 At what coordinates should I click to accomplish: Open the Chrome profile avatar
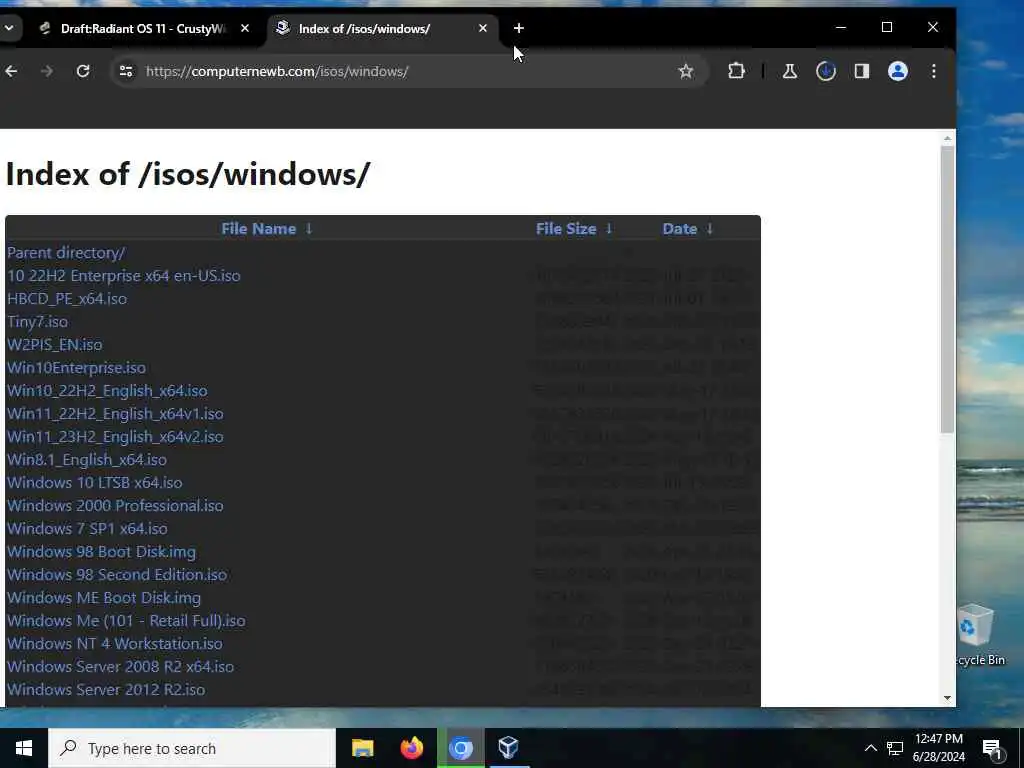(x=898, y=71)
